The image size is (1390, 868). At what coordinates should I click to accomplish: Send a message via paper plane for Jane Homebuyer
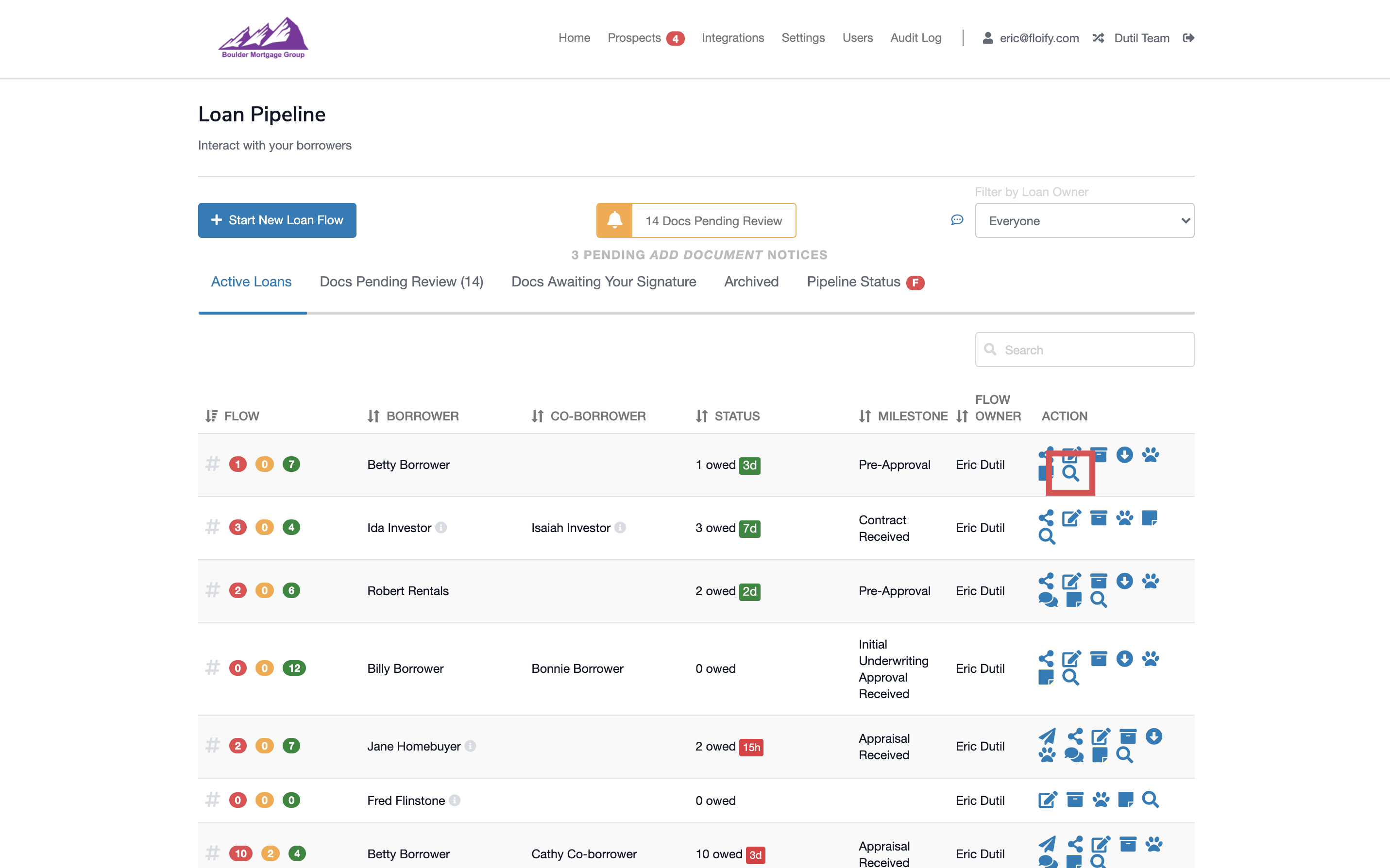coord(1047,736)
